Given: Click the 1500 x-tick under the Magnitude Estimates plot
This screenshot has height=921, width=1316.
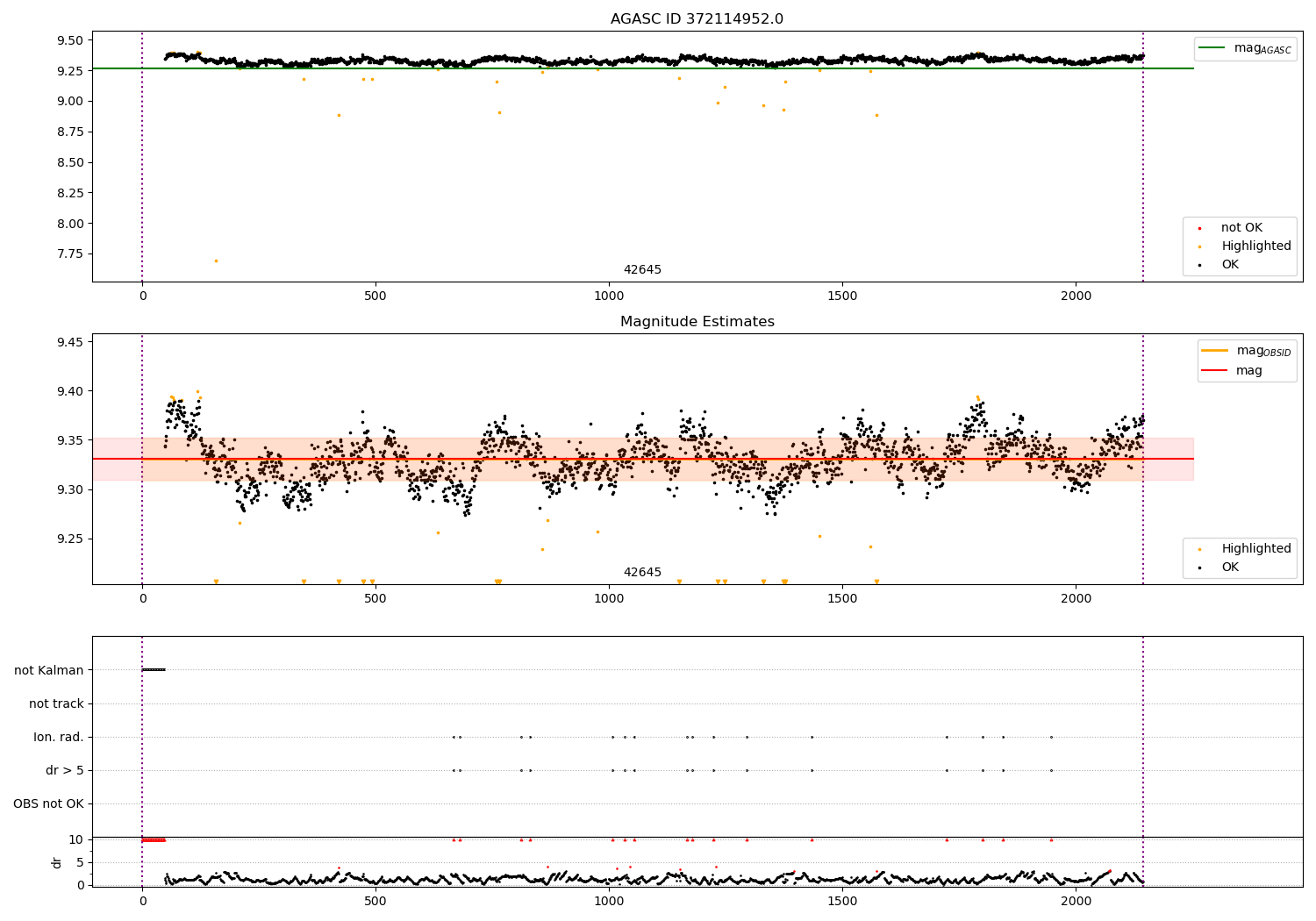Looking at the screenshot, I should point(842,598).
